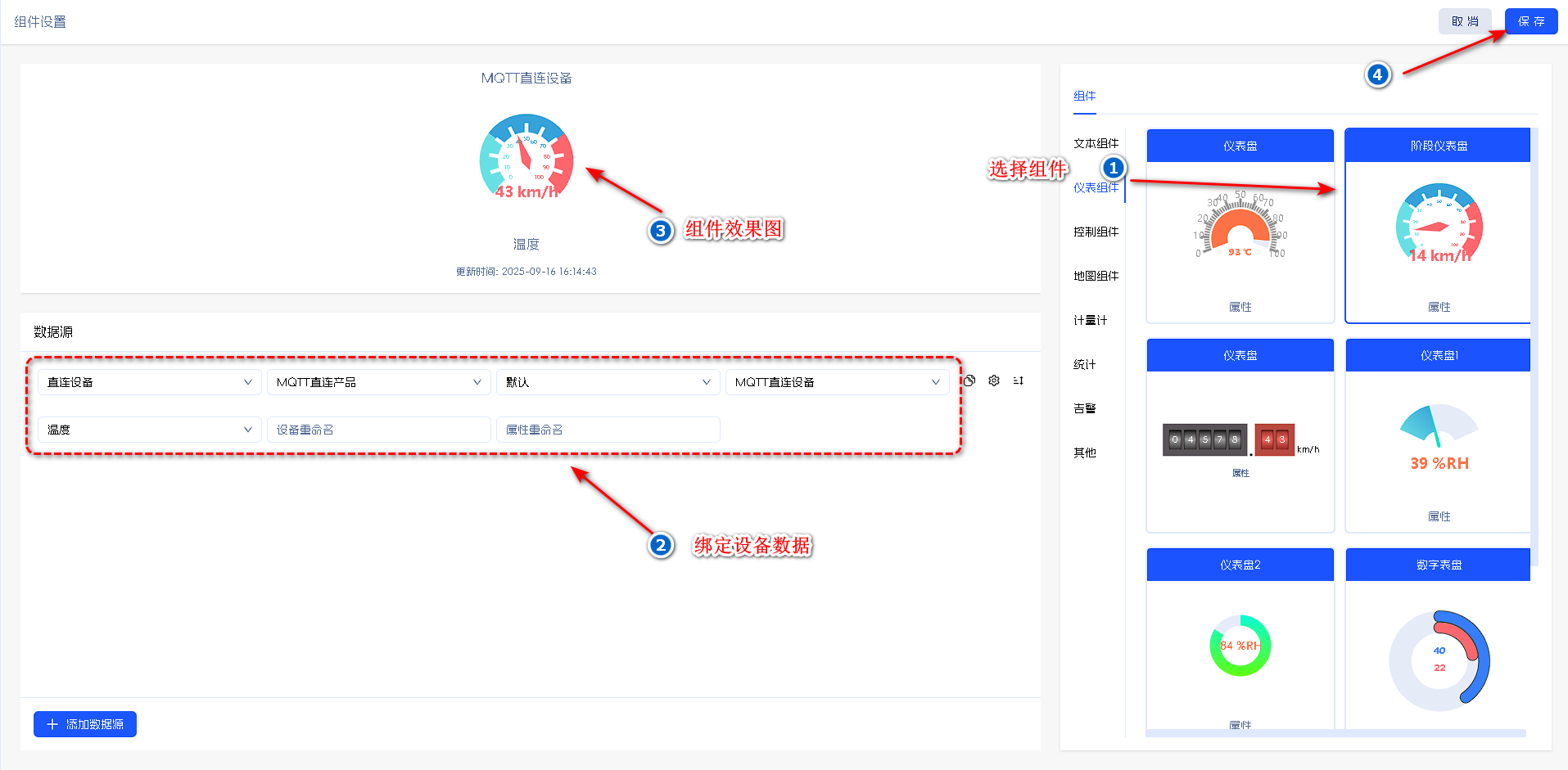Open data source settings gear icon
1568x770 pixels.
click(x=994, y=380)
